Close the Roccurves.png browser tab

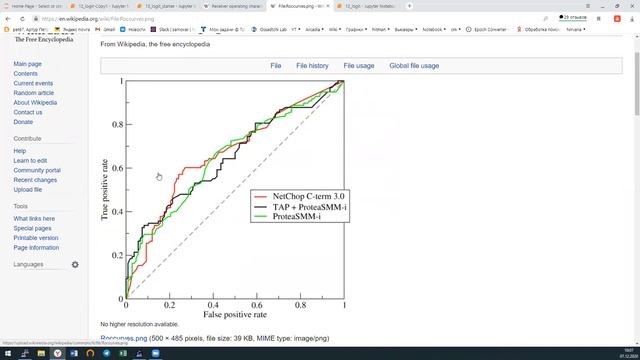pyautogui.click(x=328, y=6)
